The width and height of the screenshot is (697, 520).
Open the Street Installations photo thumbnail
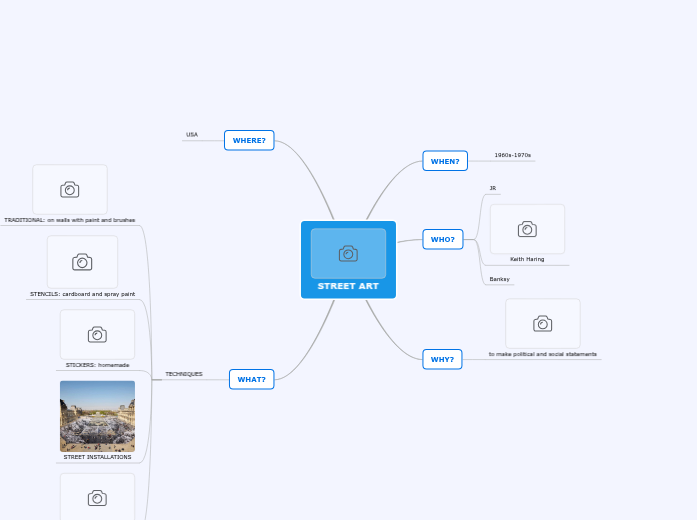point(97,416)
